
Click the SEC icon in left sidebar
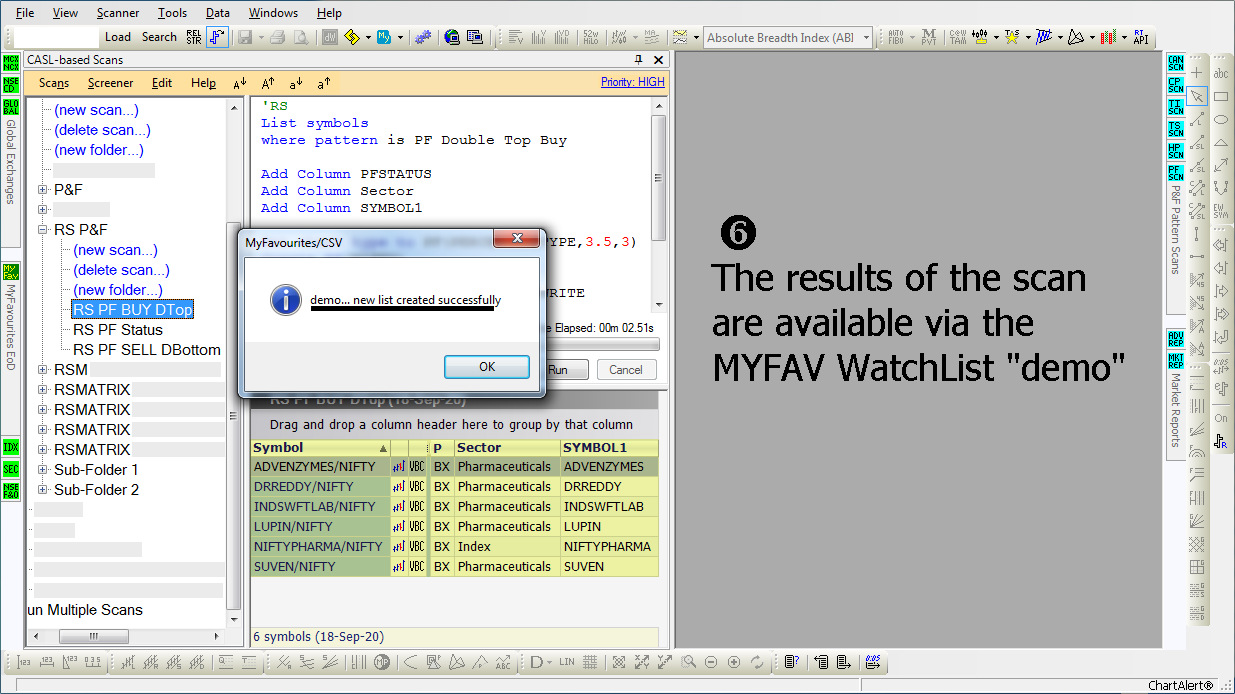click(x=11, y=469)
